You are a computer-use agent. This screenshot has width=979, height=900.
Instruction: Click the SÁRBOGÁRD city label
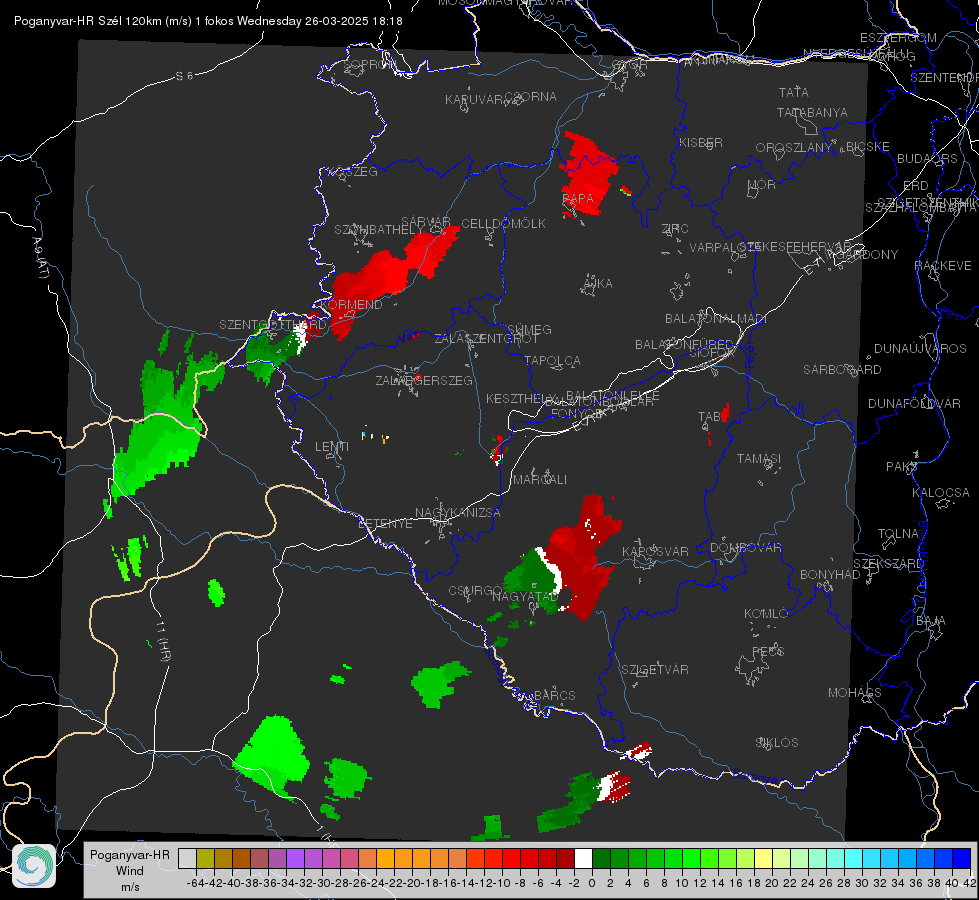tap(842, 370)
